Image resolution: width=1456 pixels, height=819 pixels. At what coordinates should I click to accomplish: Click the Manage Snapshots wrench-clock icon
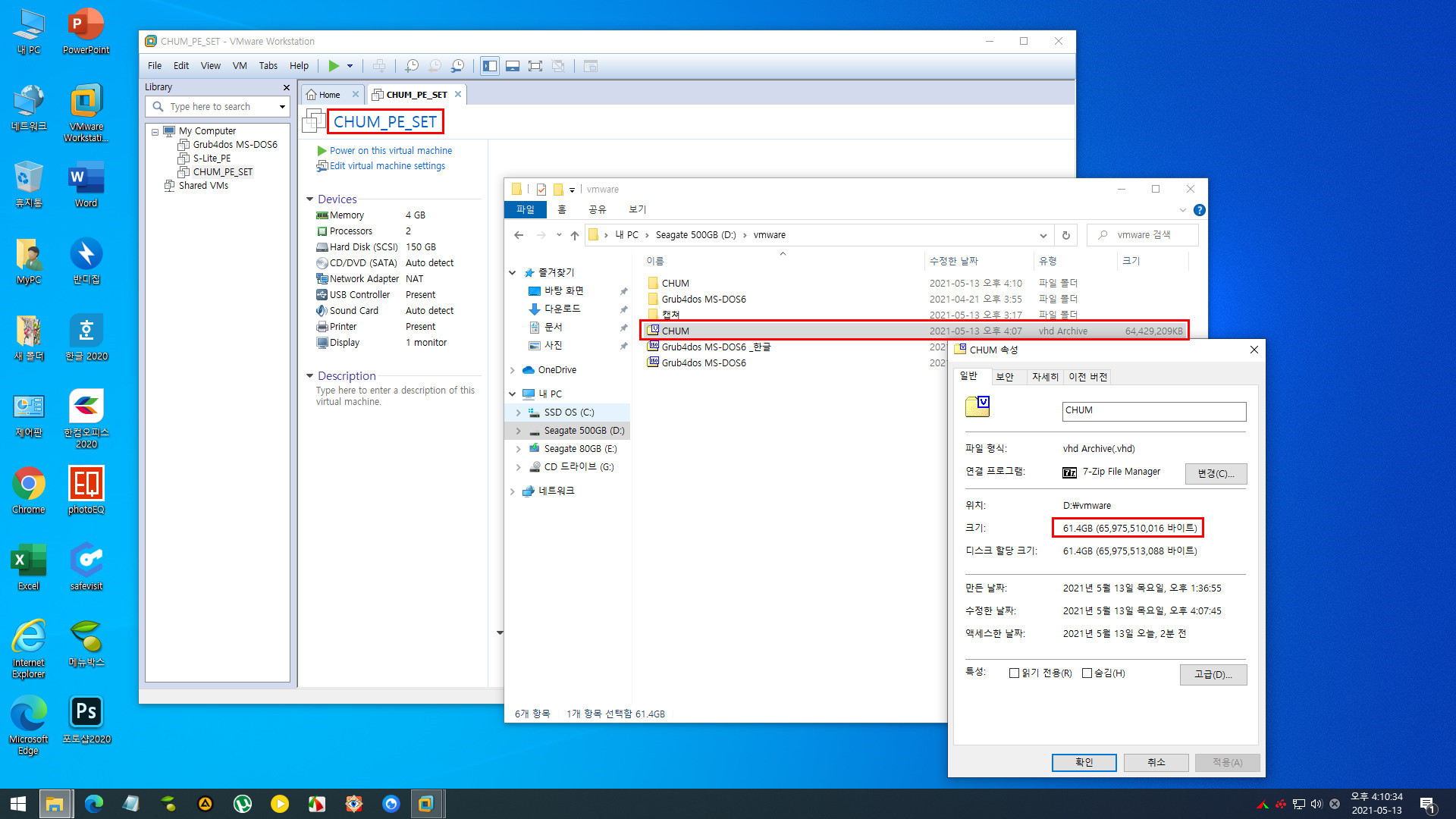click(x=458, y=66)
